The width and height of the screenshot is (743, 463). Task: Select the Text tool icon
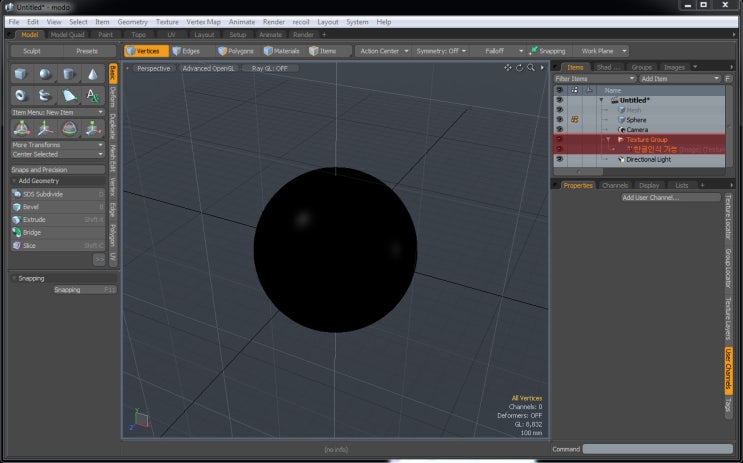tap(93, 95)
